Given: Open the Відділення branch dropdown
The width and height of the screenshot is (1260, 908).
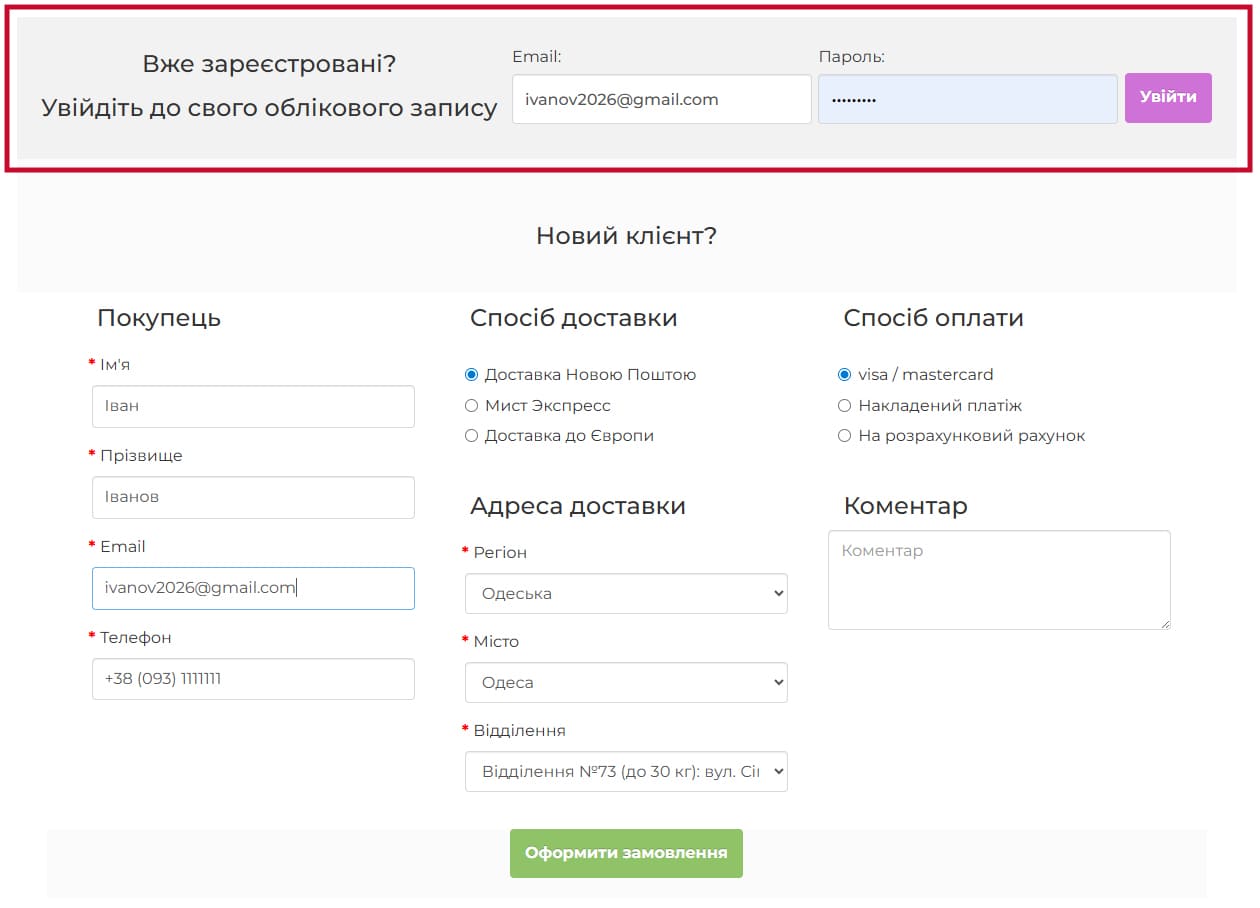Looking at the screenshot, I should pyautogui.click(x=626, y=772).
